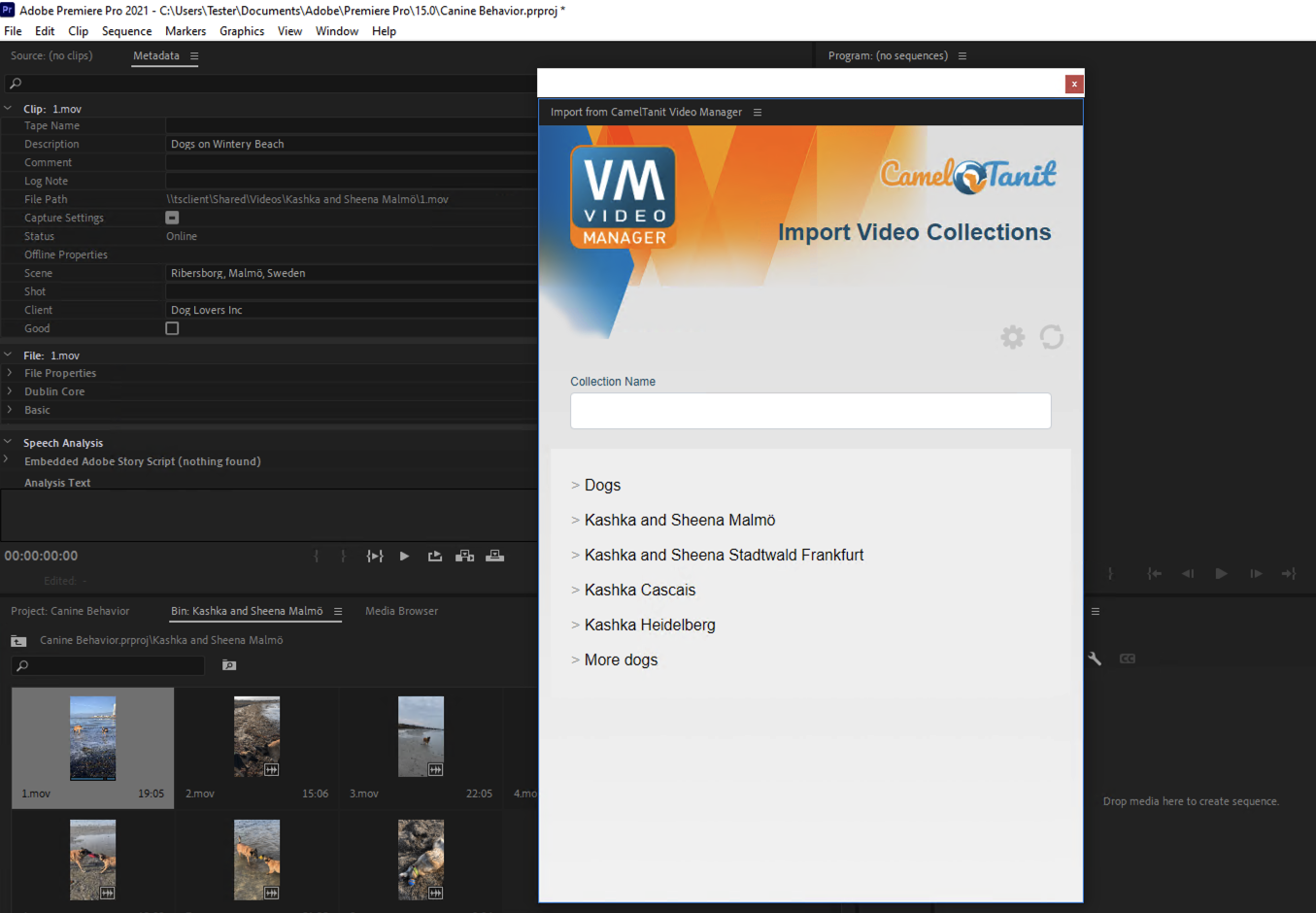
Task: Switch to the Media Browser tab
Action: tap(401, 612)
